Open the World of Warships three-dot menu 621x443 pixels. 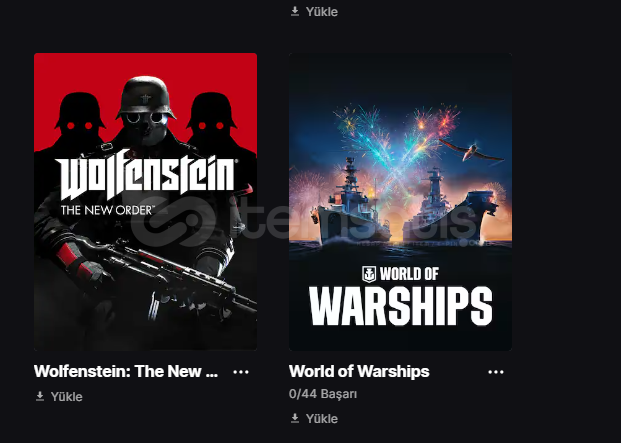496,372
